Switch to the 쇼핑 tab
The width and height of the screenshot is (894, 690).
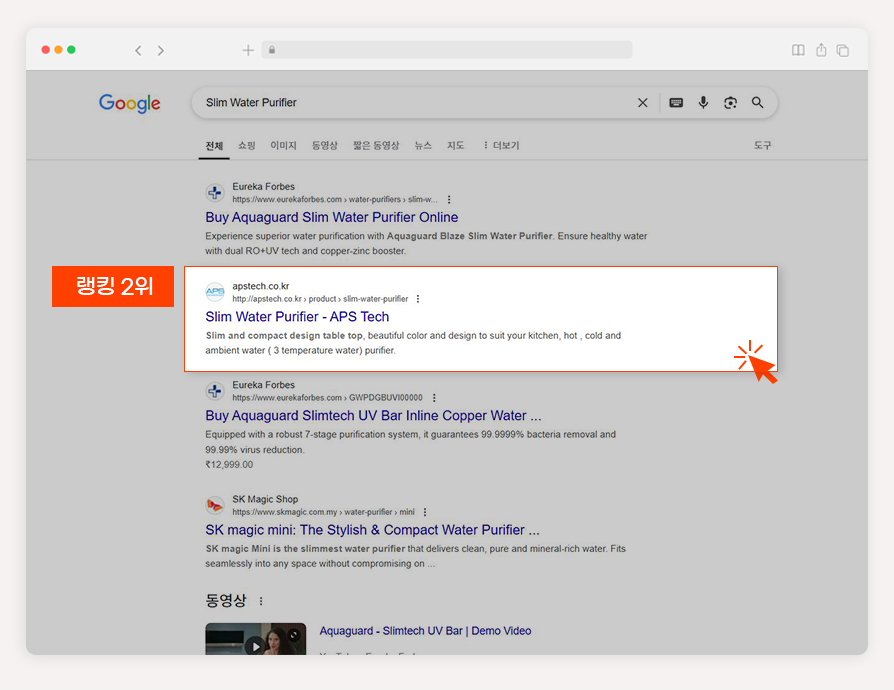pyautogui.click(x=246, y=145)
